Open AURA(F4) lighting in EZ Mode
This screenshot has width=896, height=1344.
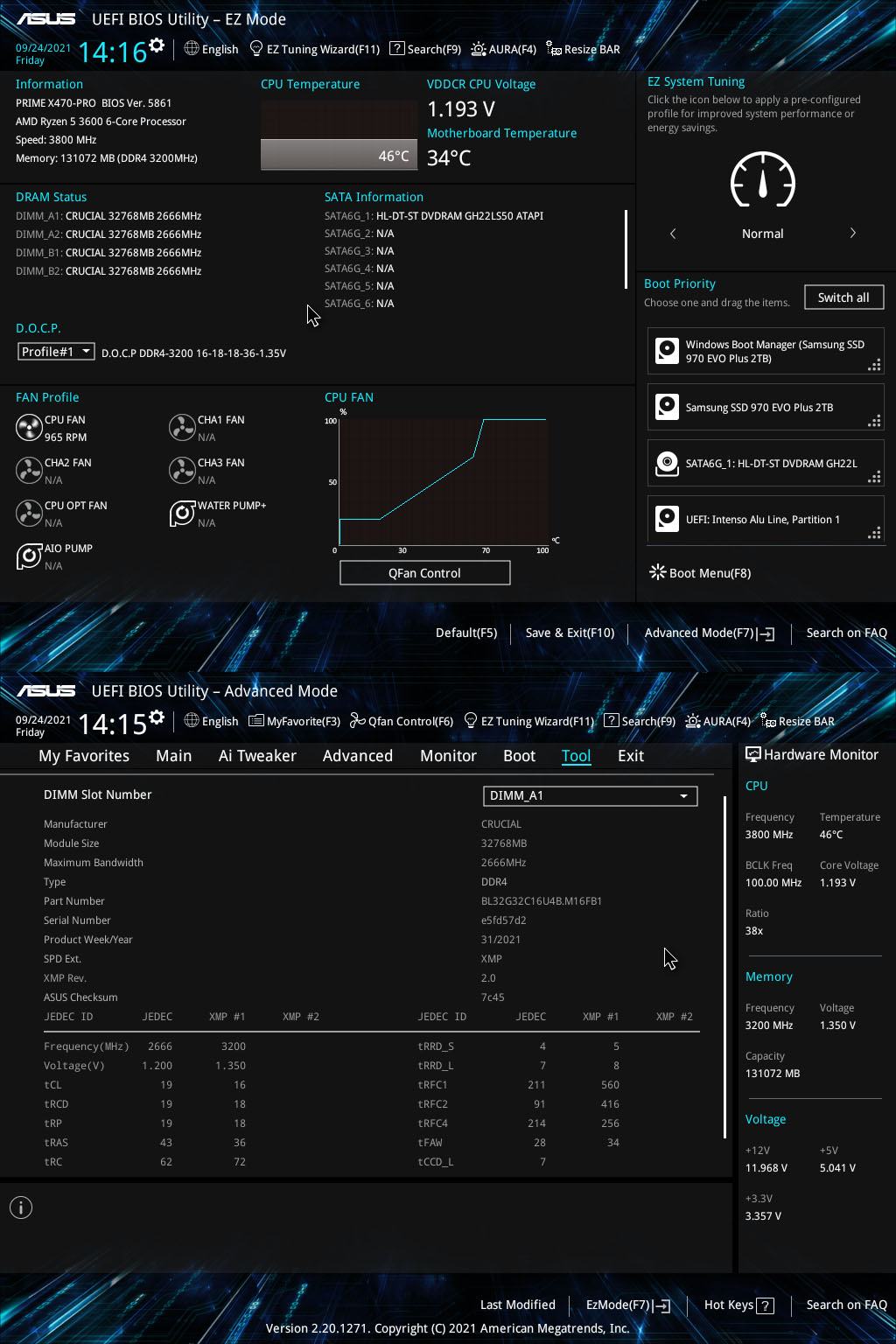503,49
